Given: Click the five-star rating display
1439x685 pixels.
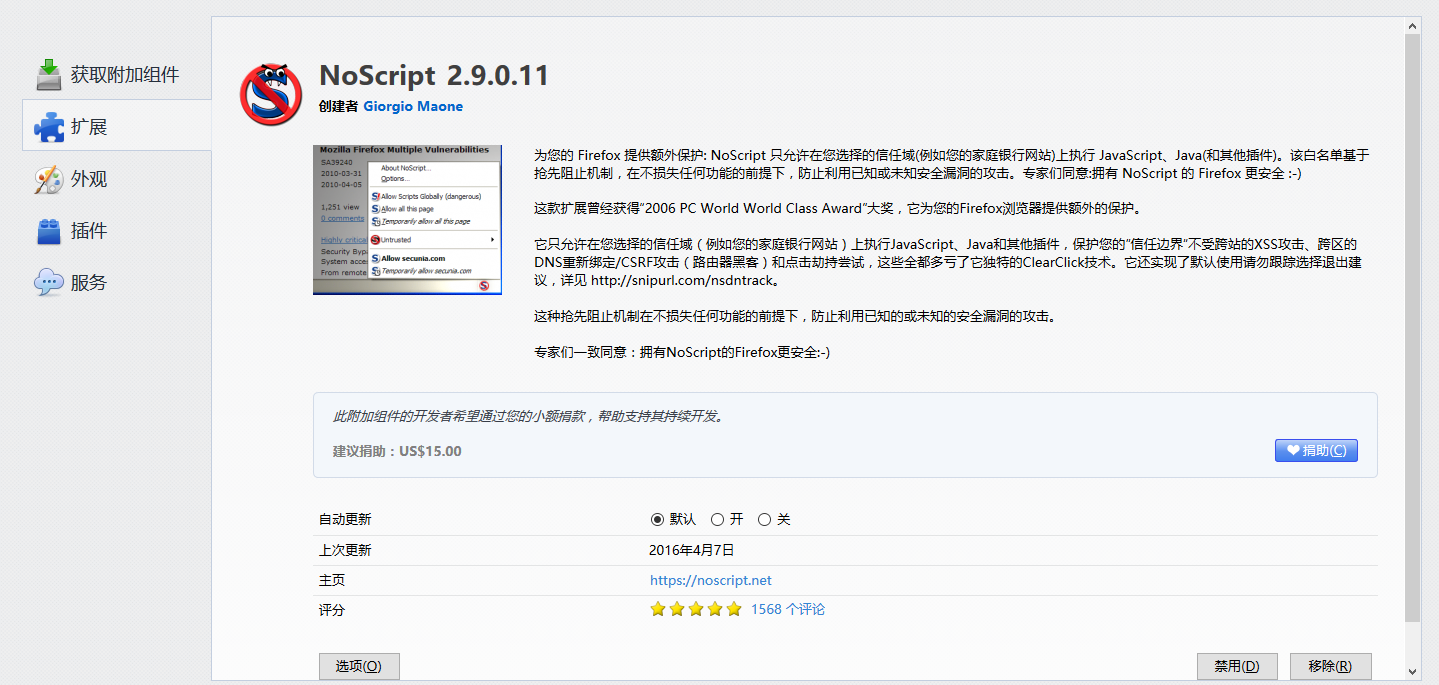Looking at the screenshot, I should click(x=696, y=609).
